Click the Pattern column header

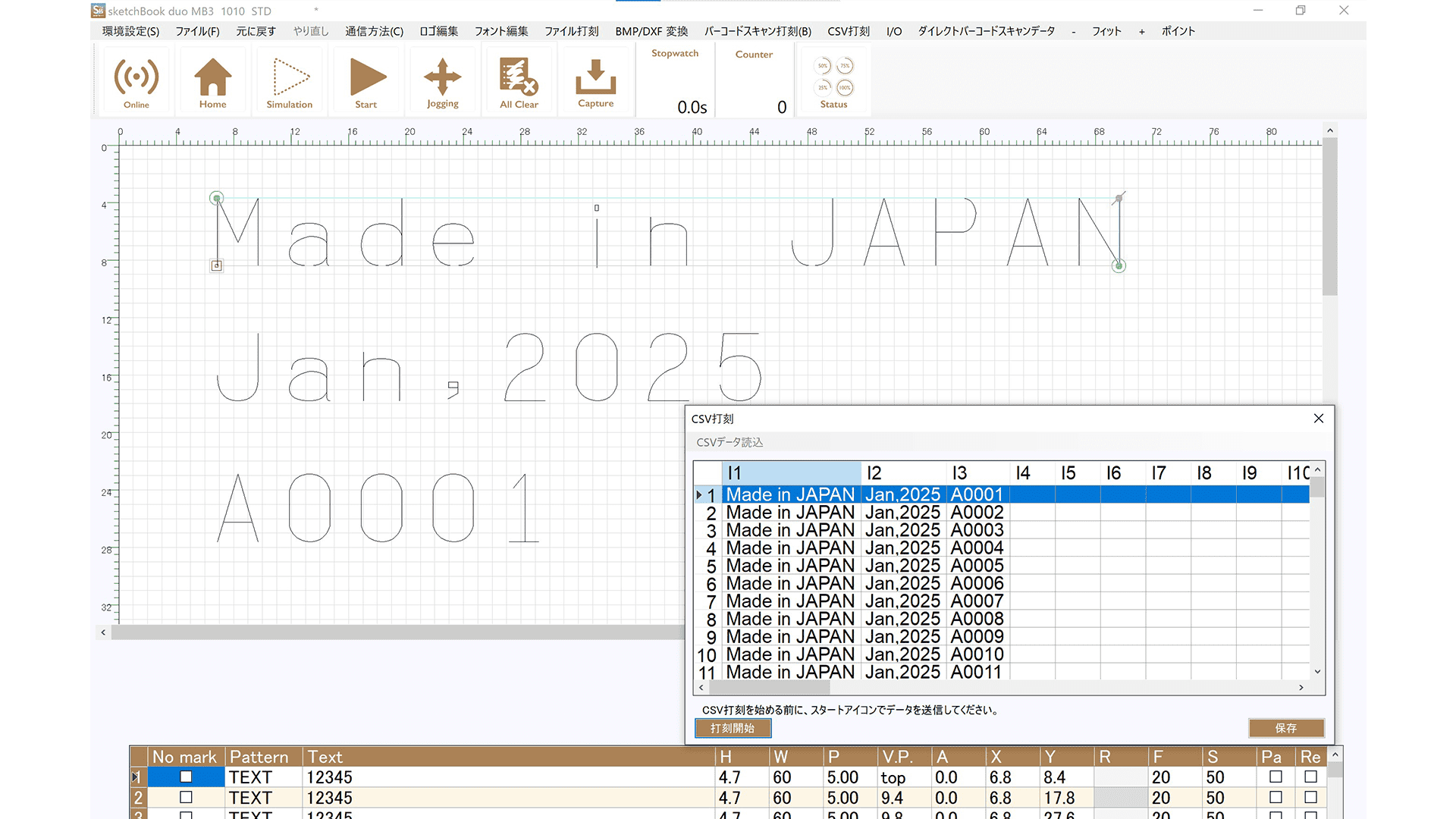point(263,757)
